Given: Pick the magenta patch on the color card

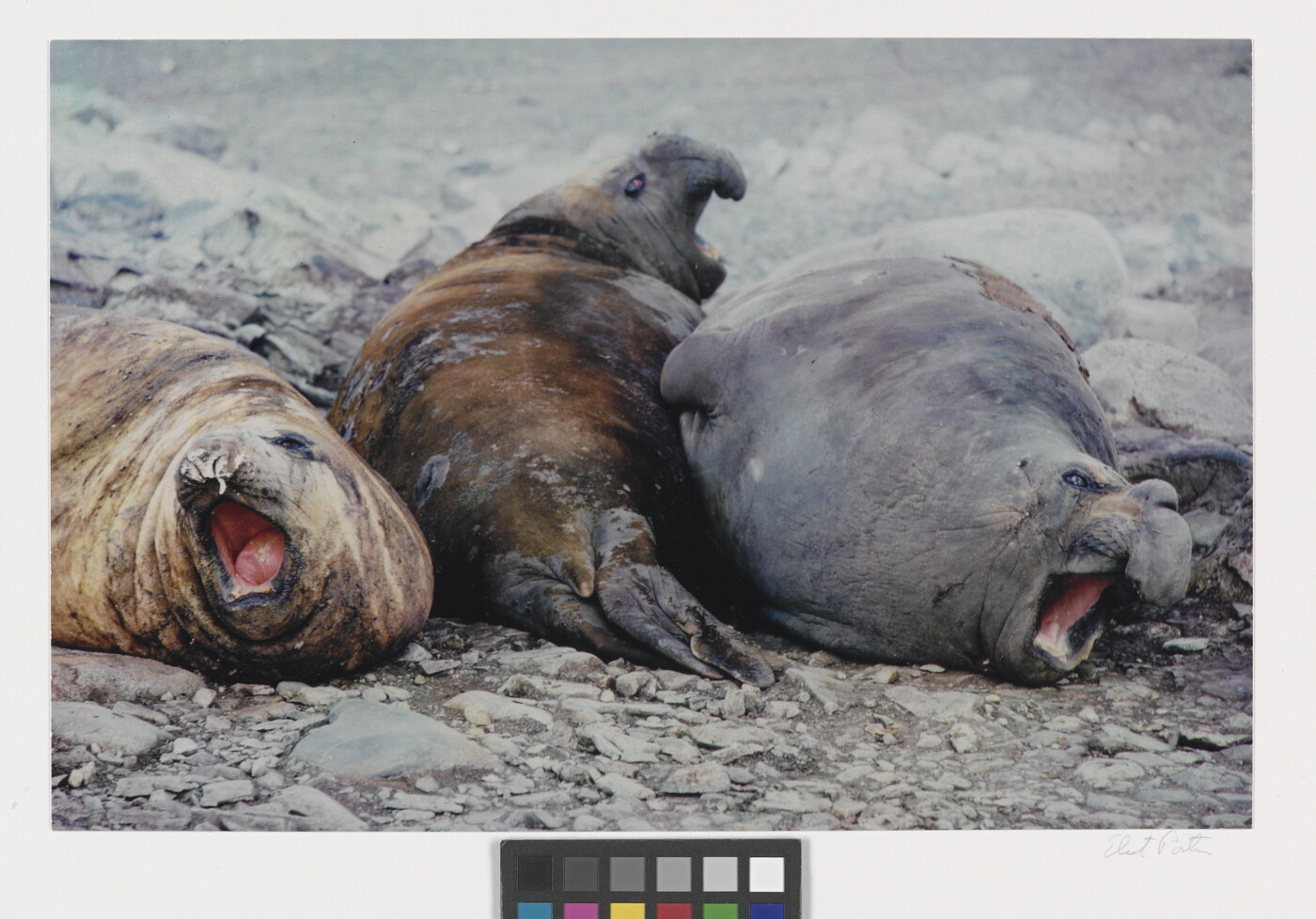Looking at the screenshot, I should (x=581, y=911).
